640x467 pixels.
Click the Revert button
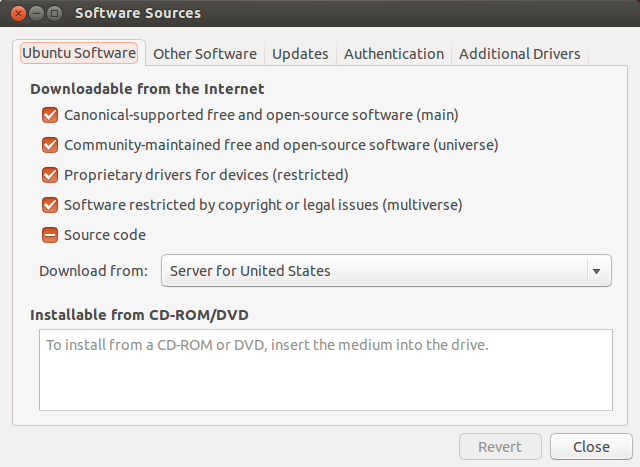[500, 447]
